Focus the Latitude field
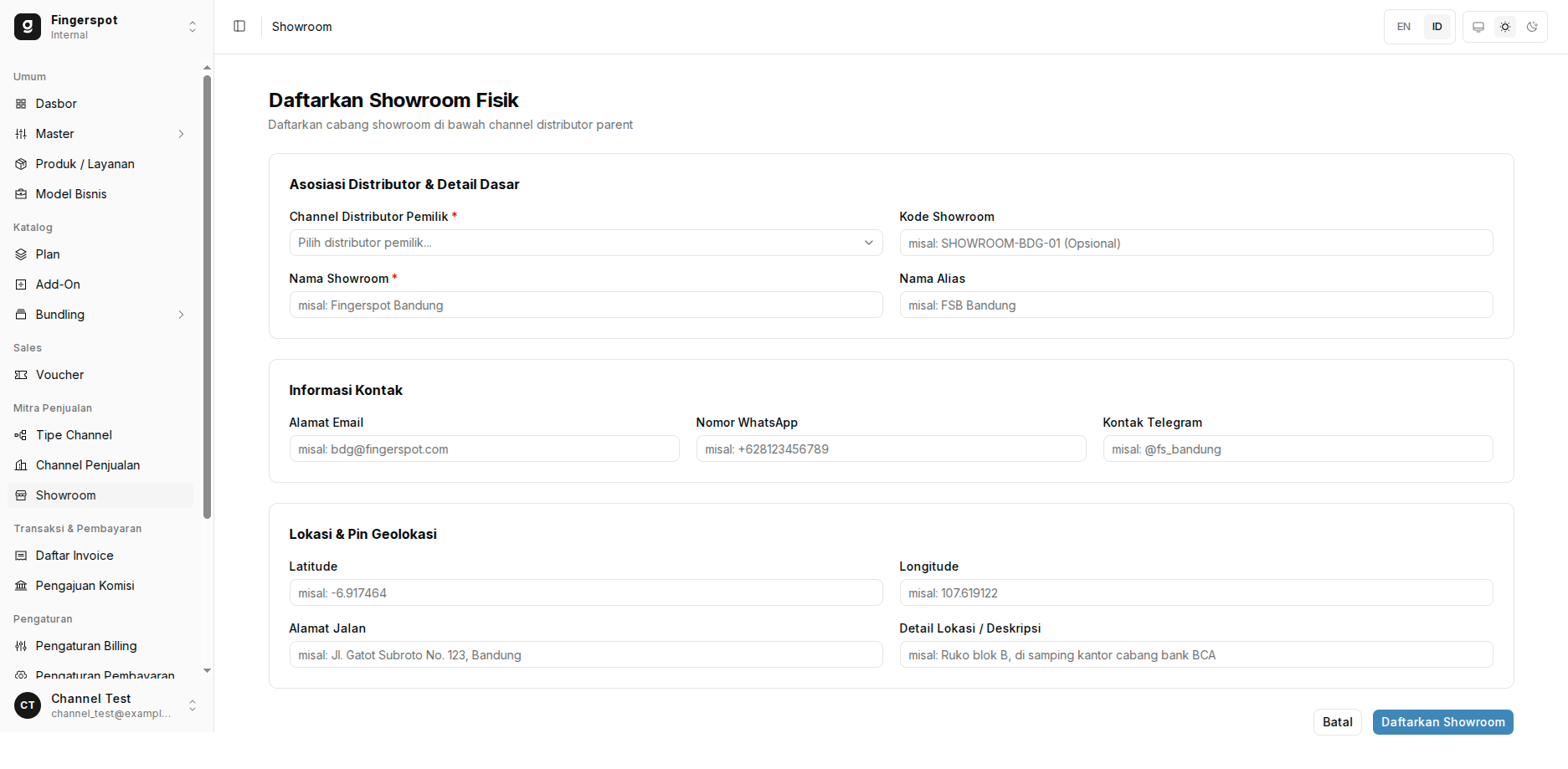This screenshot has height=769, width=1568. point(586,592)
